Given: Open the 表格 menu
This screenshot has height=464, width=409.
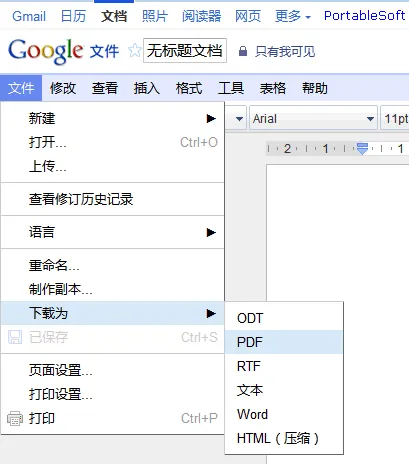Looking at the screenshot, I should pos(273,88).
